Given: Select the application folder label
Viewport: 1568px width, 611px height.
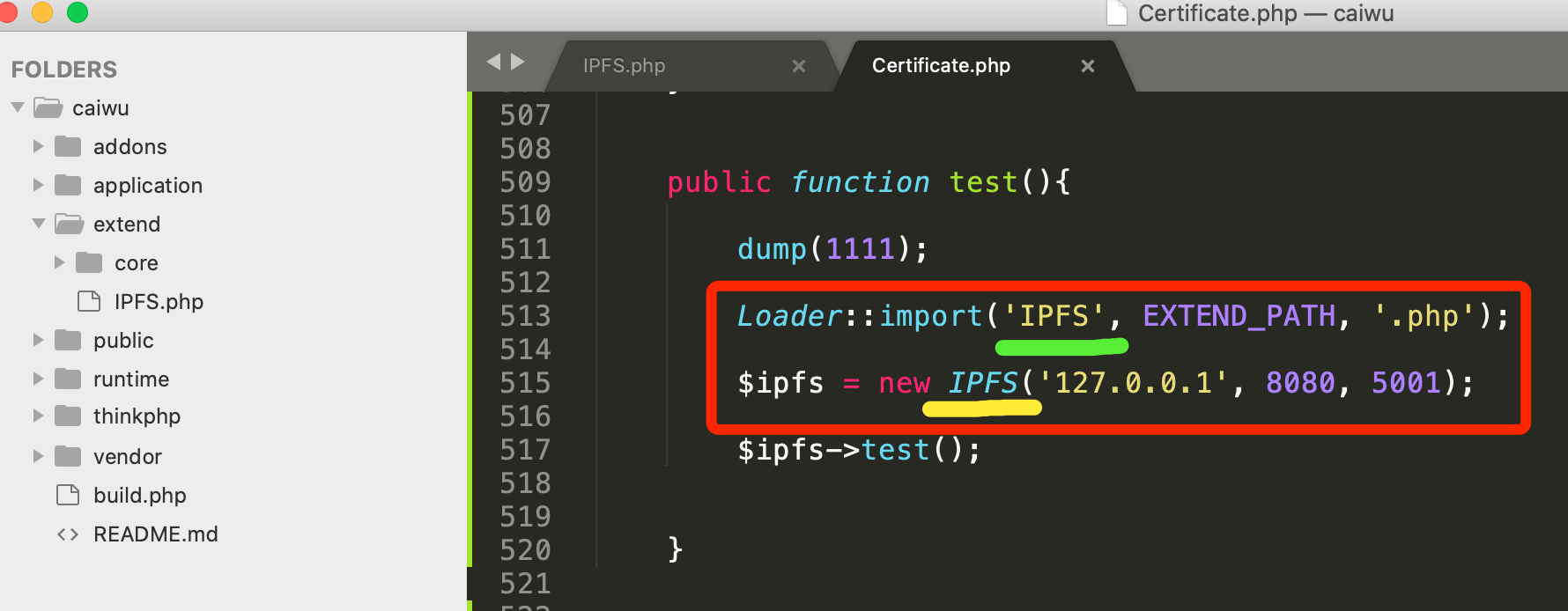Looking at the screenshot, I should (x=148, y=186).
